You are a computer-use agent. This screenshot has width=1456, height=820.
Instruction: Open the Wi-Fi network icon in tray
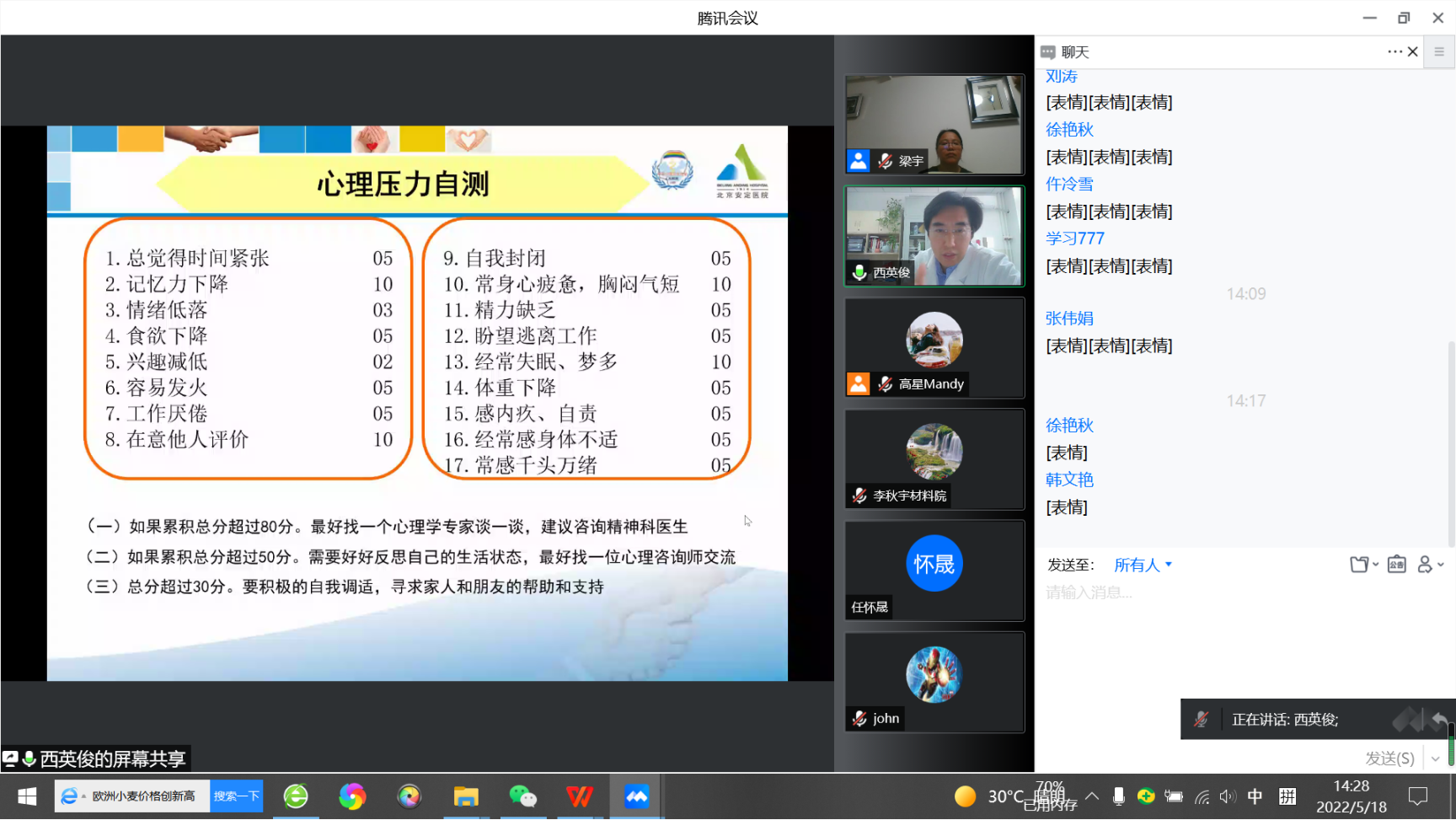[x=1202, y=796]
